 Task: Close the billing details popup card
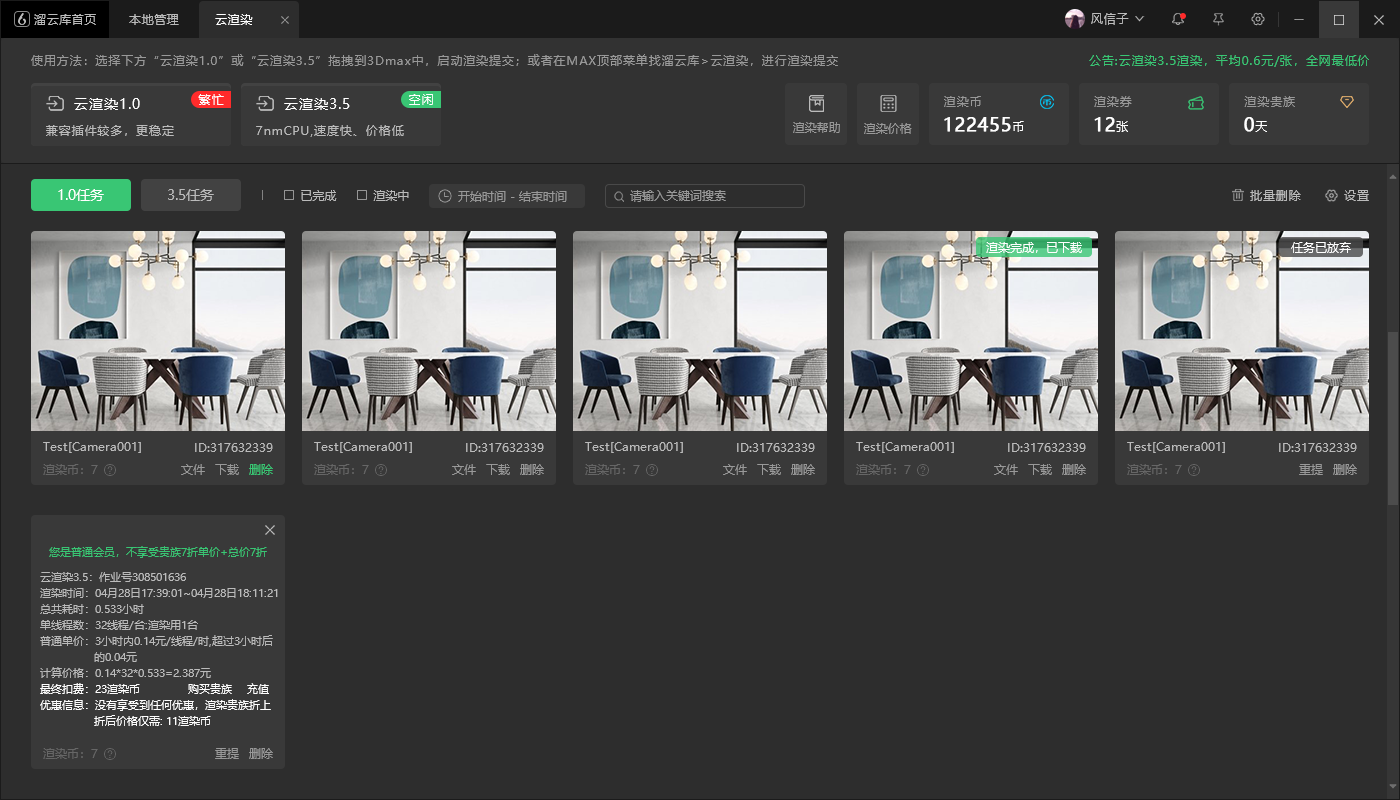tap(270, 530)
